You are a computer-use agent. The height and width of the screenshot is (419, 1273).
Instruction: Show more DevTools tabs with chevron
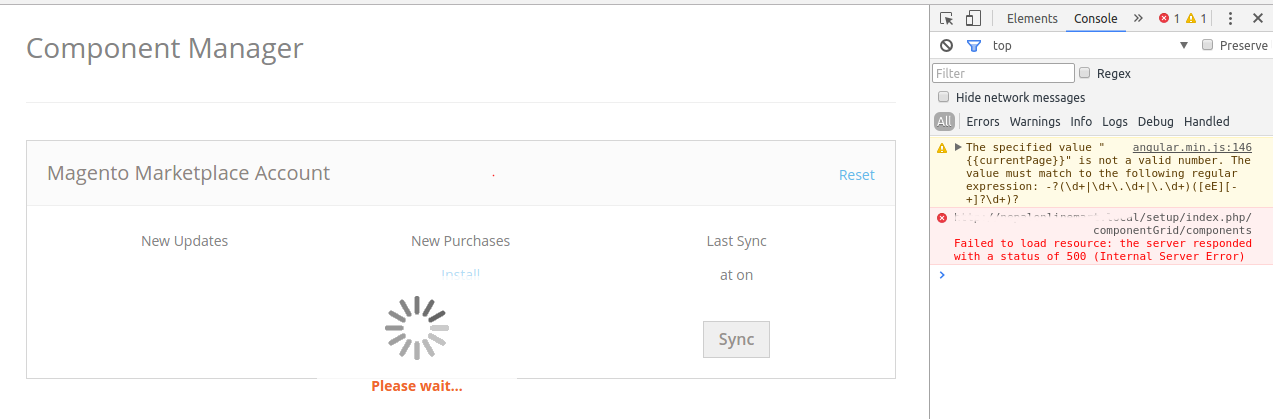click(1138, 18)
